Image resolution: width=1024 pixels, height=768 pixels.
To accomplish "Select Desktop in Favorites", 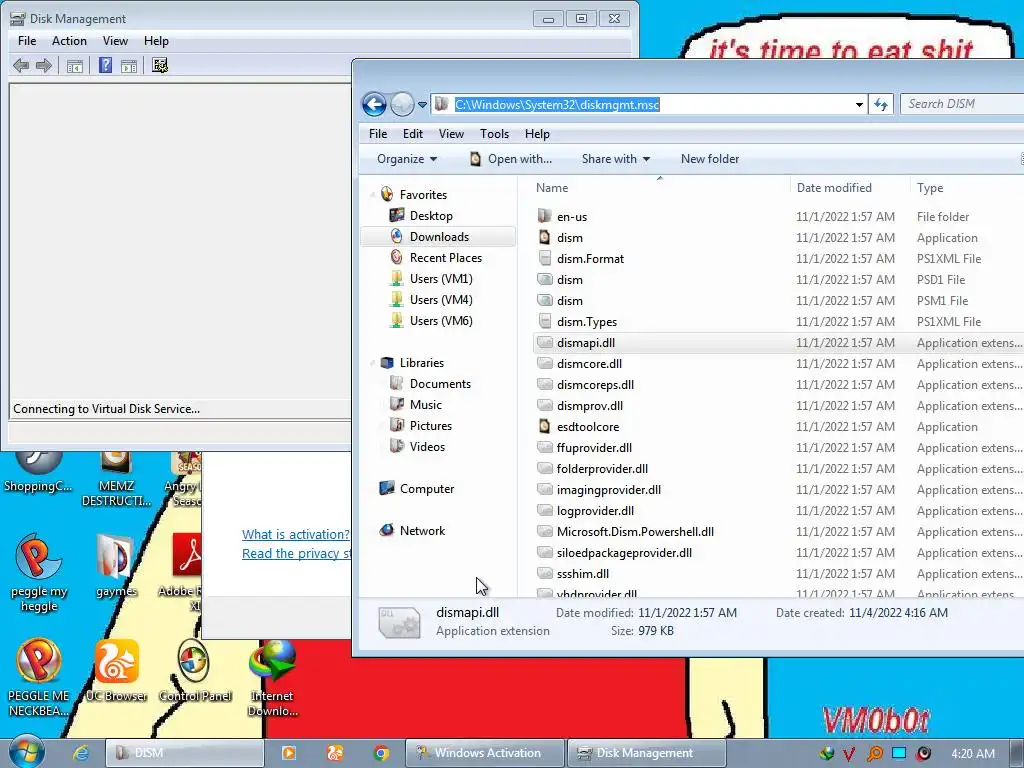I will (431, 216).
